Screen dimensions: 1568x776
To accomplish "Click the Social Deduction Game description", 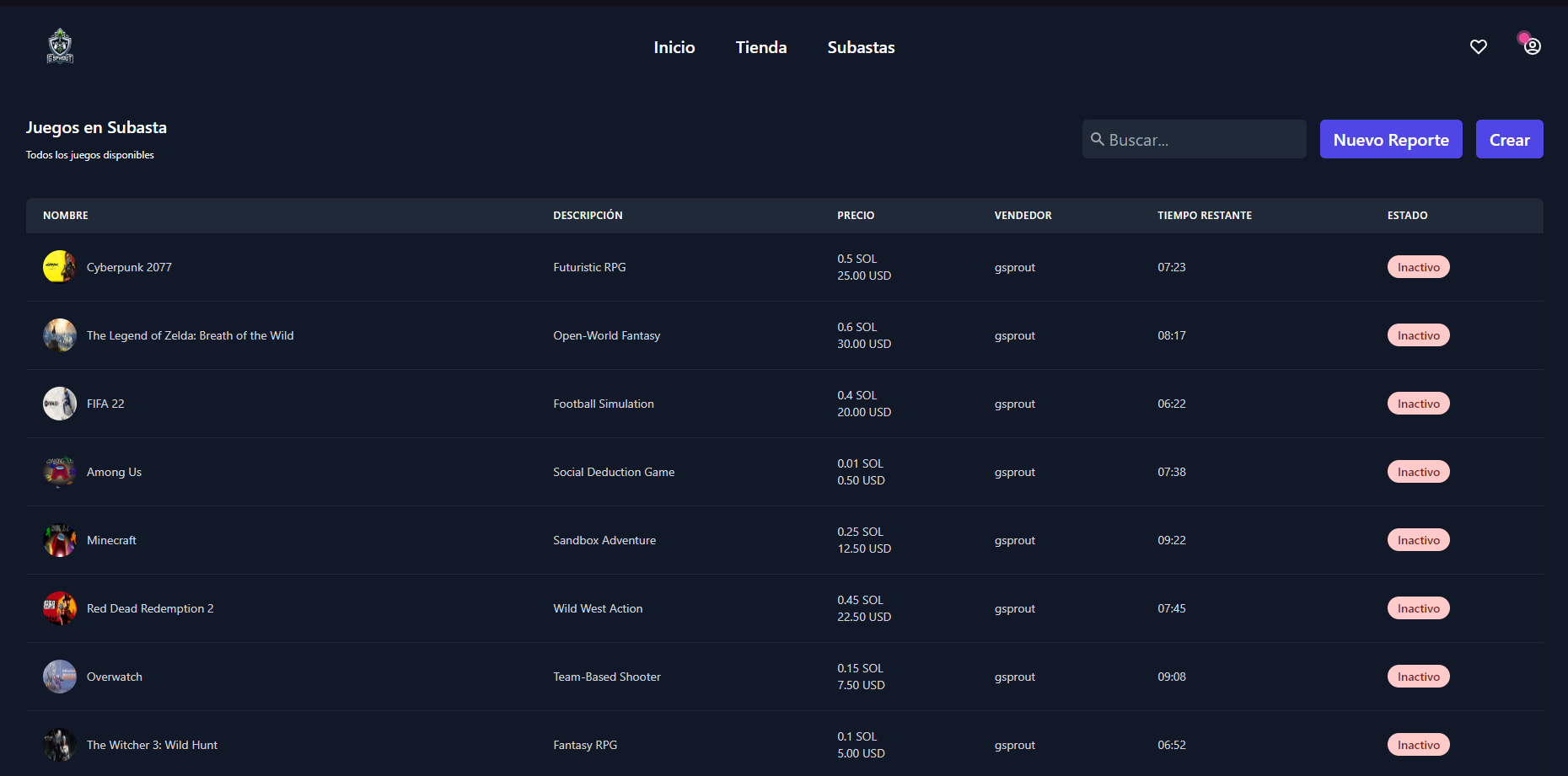I will click(614, 472).
